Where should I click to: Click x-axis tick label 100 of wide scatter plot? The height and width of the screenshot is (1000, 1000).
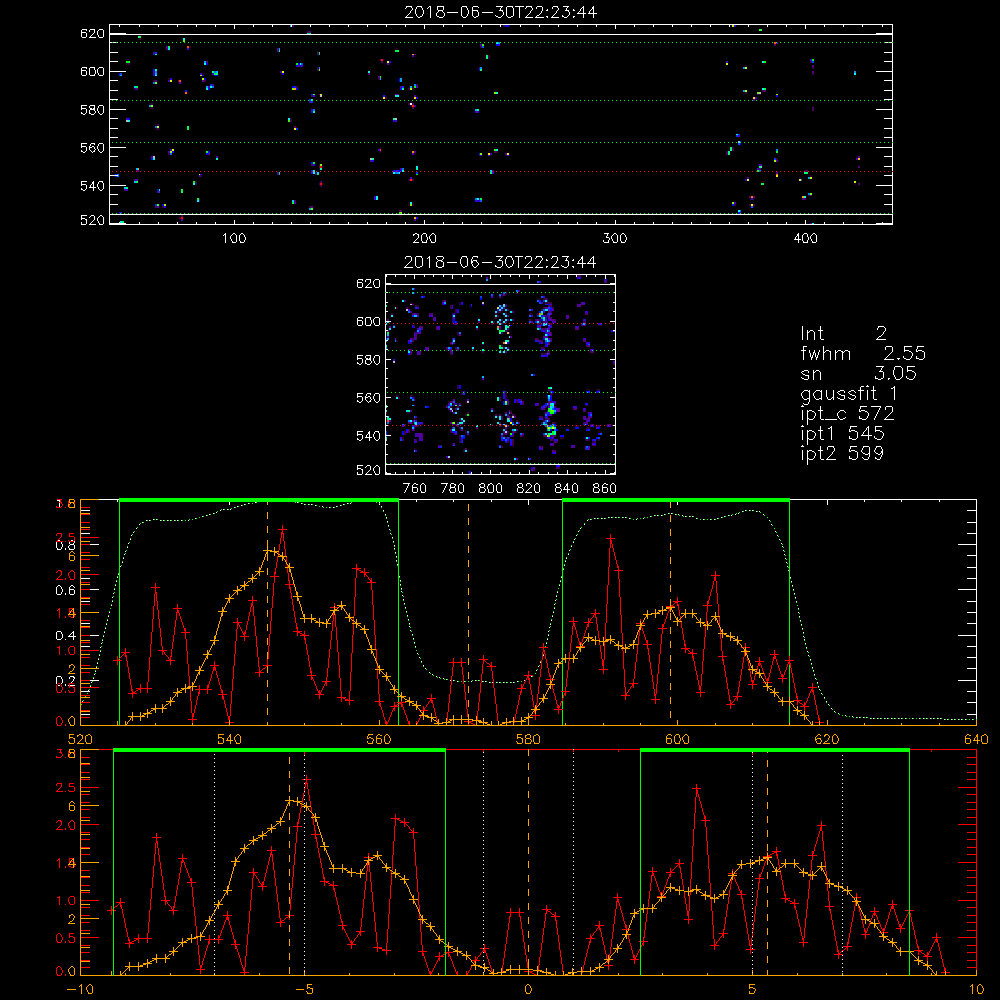tap(234, 239)
